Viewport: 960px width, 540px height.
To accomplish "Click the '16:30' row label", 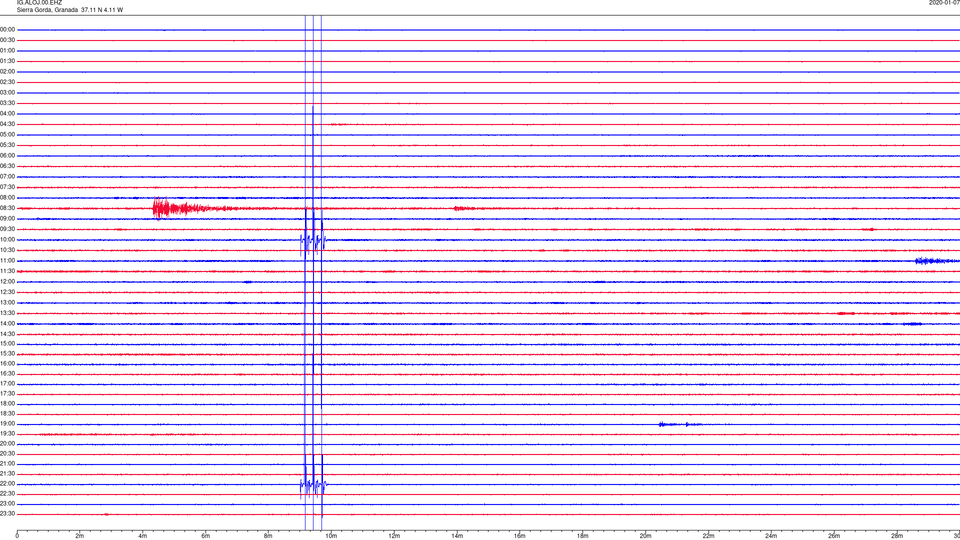I will coord(7,373).
